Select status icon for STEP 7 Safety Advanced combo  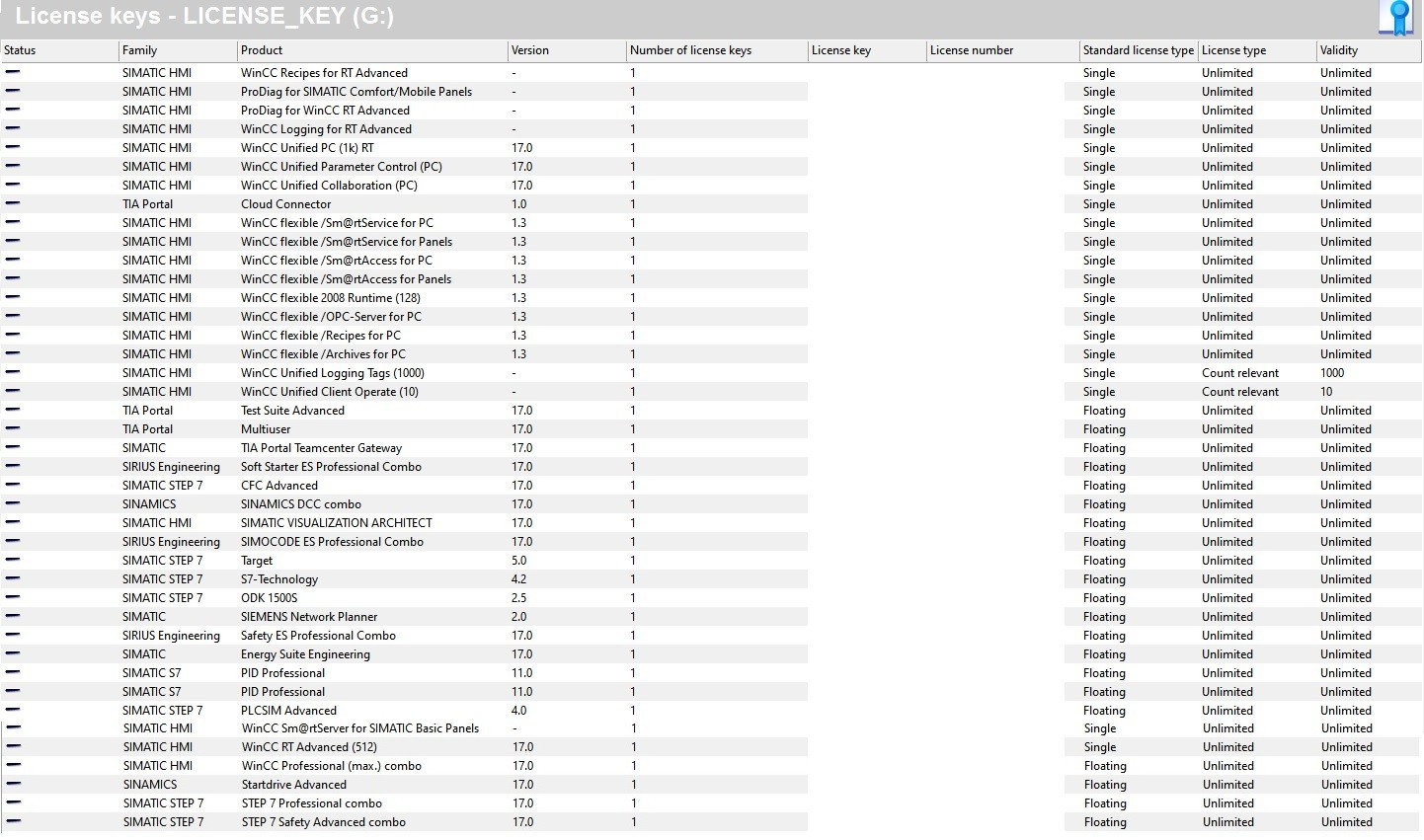coord(14,821)
